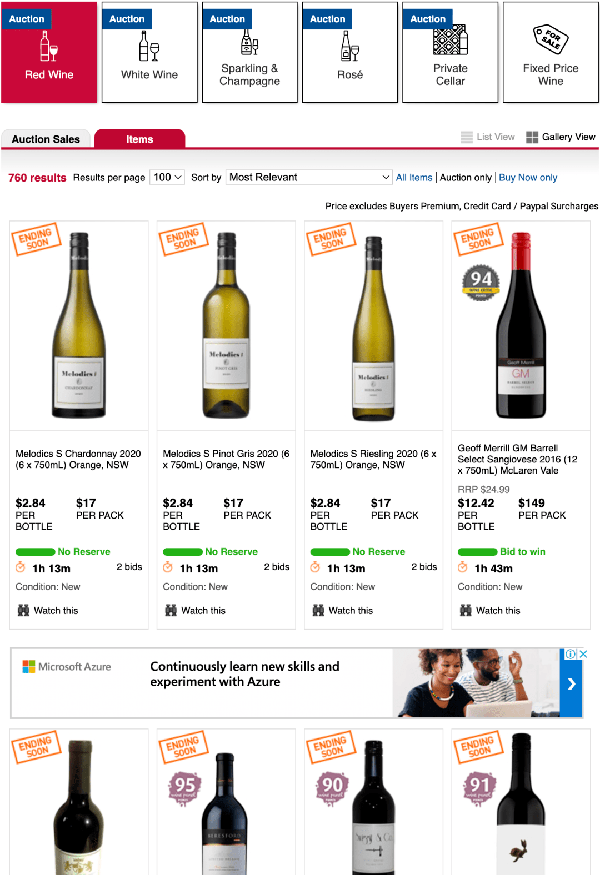
Task: Switch to List View
Action: [x=488, y=137]
